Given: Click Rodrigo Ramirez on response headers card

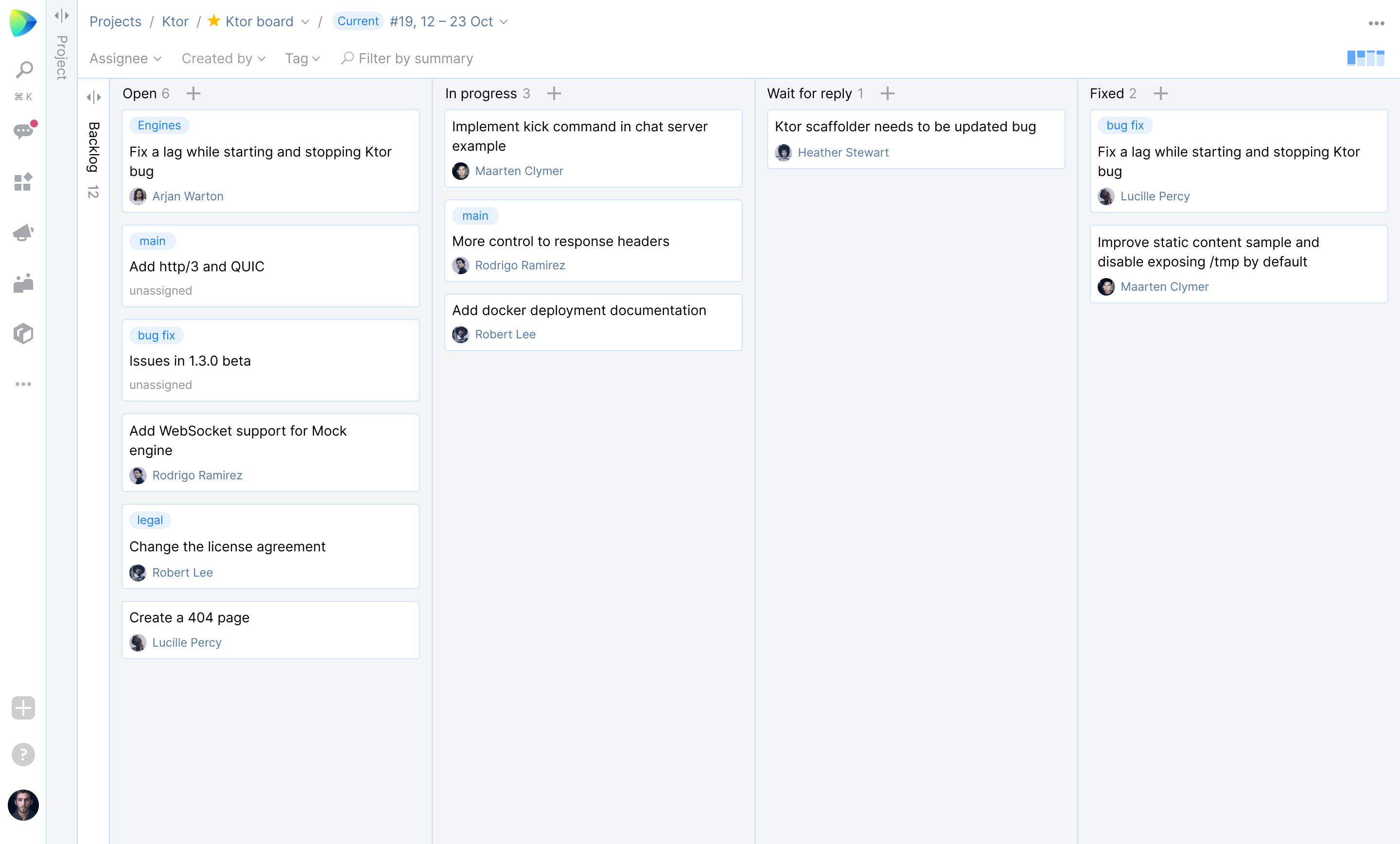Looking at the screenshot, I should tap(520, 265).
